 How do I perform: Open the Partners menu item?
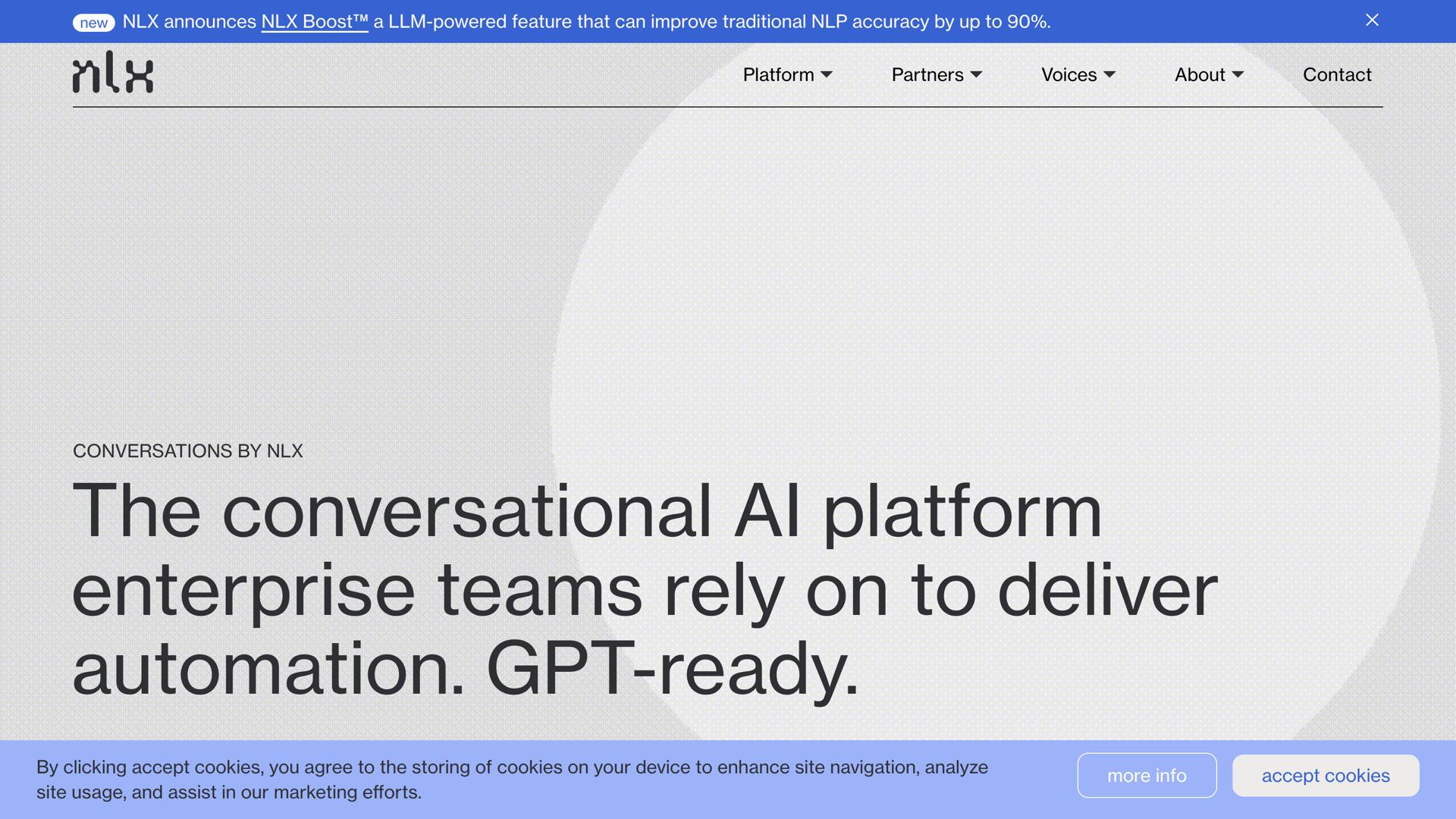tap(927, 74)
